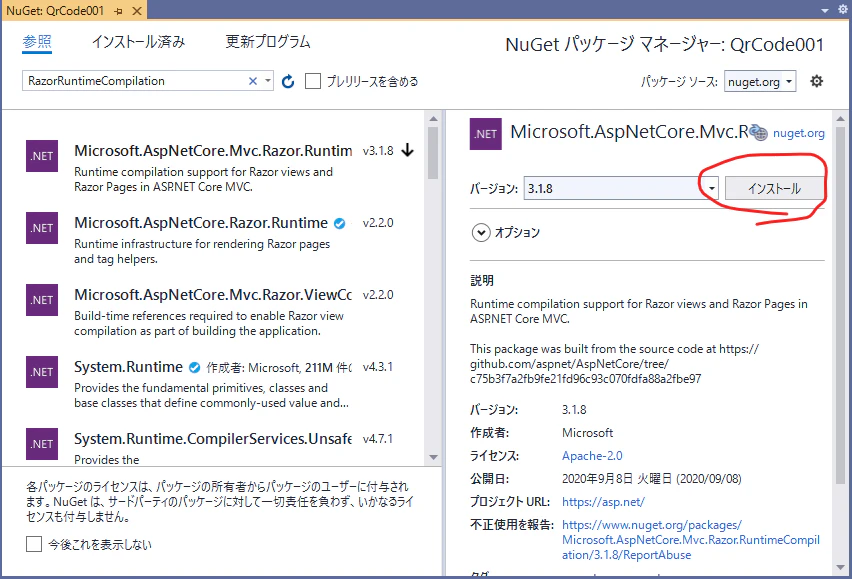Click verified badge next to System.Runtime

click(x=195, y=368)
